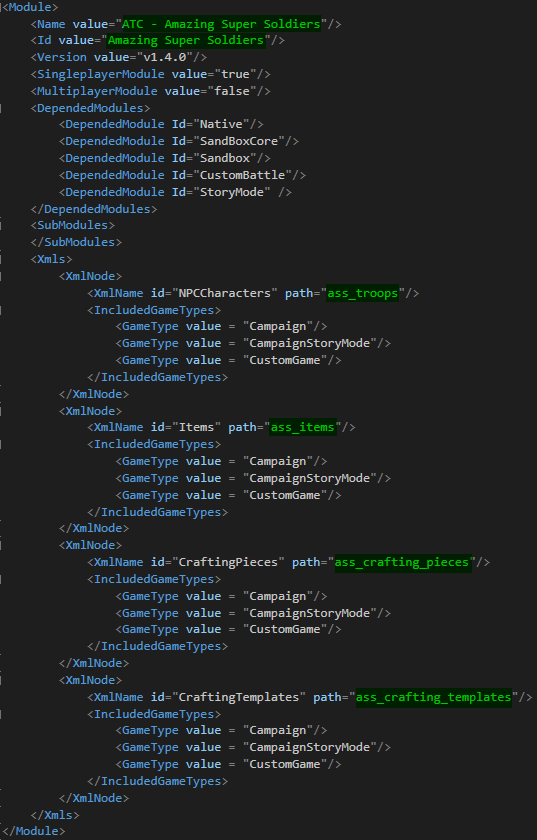Collapse the opening SubModules tag

tap(72, 225)
